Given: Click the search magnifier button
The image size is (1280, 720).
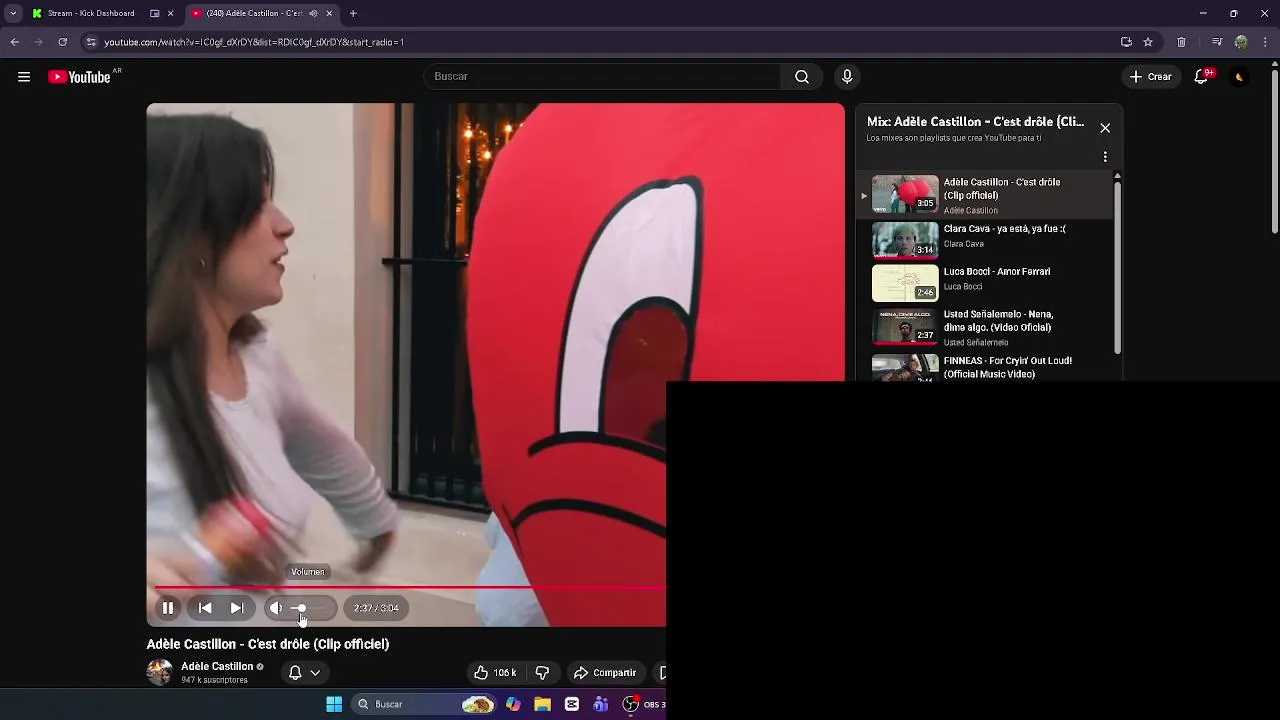Looking at the screenshot, I should pos(802,77).
